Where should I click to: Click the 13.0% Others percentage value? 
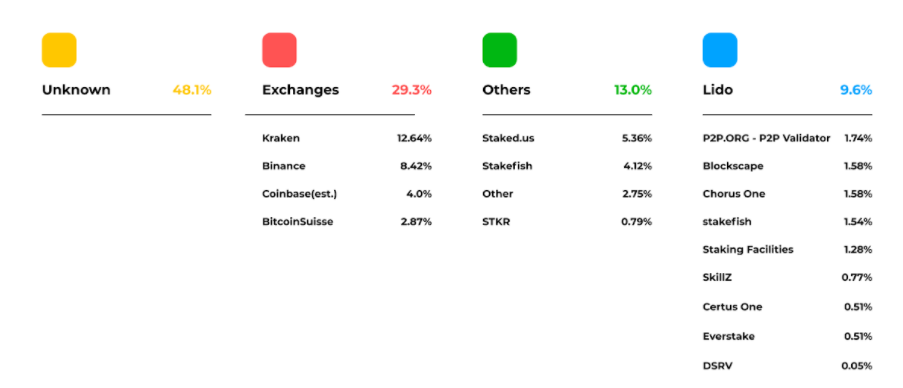click(x=633, y=90)
